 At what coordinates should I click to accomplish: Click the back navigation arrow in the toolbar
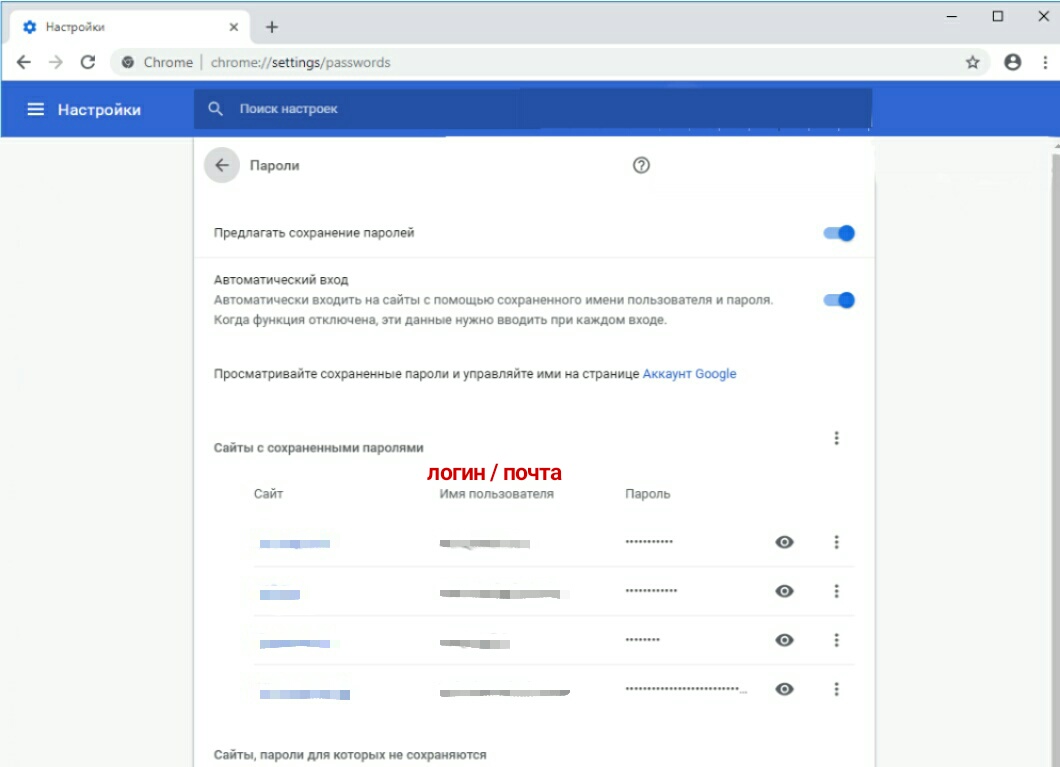23,62
